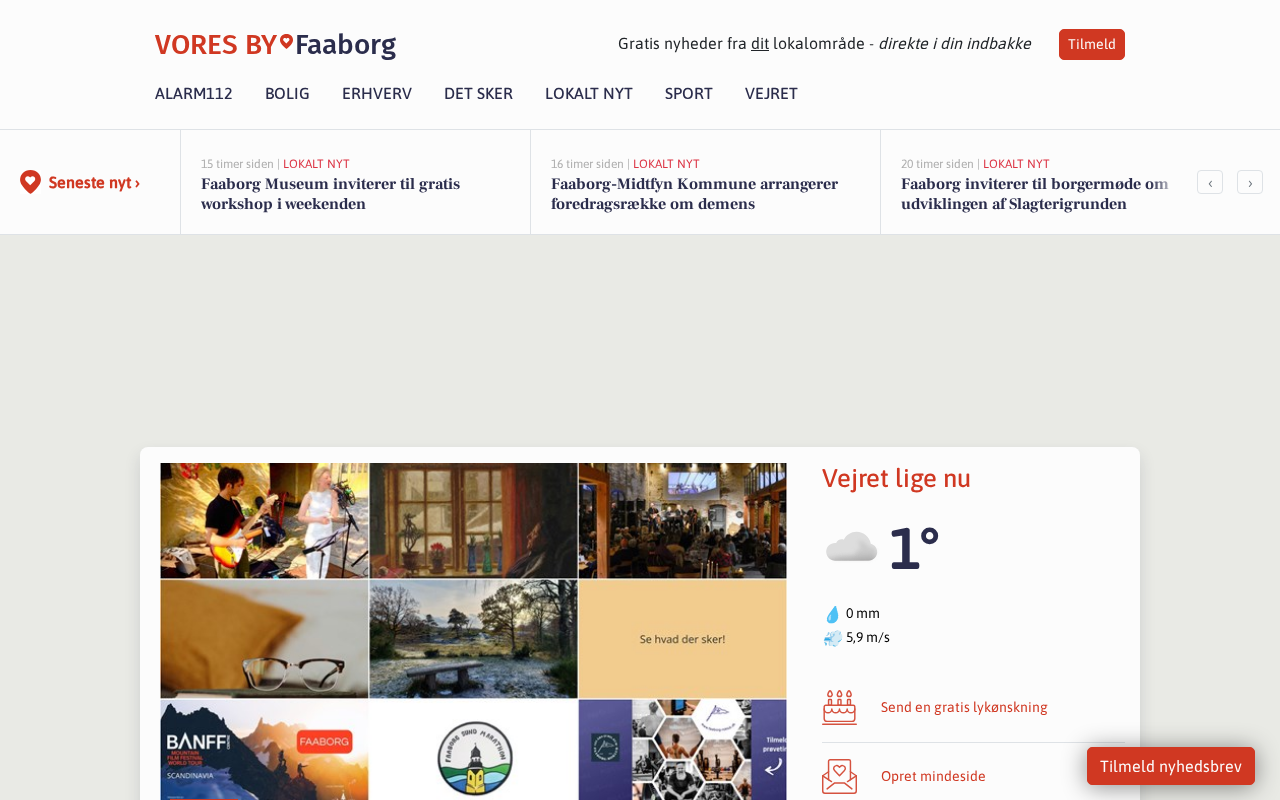The width and height of the screenshot is (1280, 800).
Task: Go to the VEJRET menu section
Action: [771, 94]
